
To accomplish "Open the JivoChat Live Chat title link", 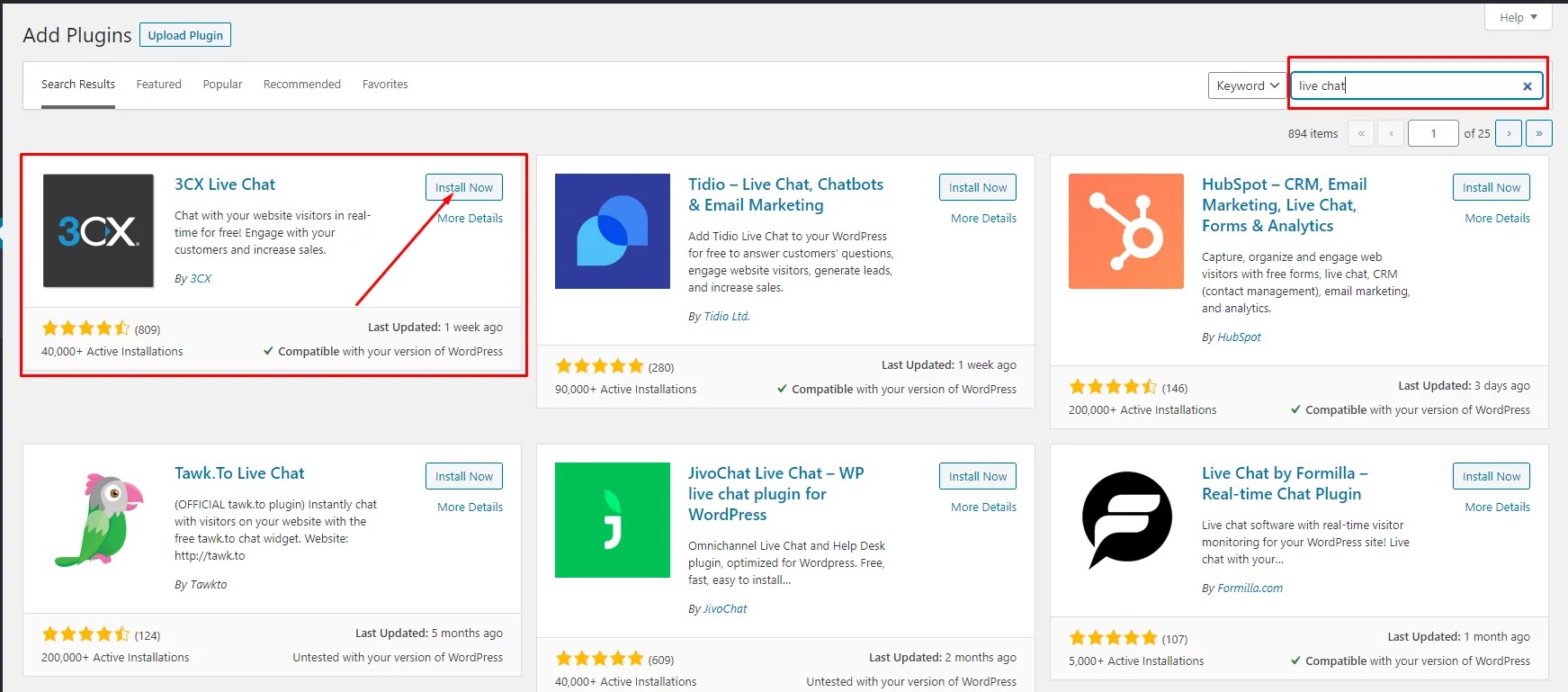I will click(x=775, y=494).
